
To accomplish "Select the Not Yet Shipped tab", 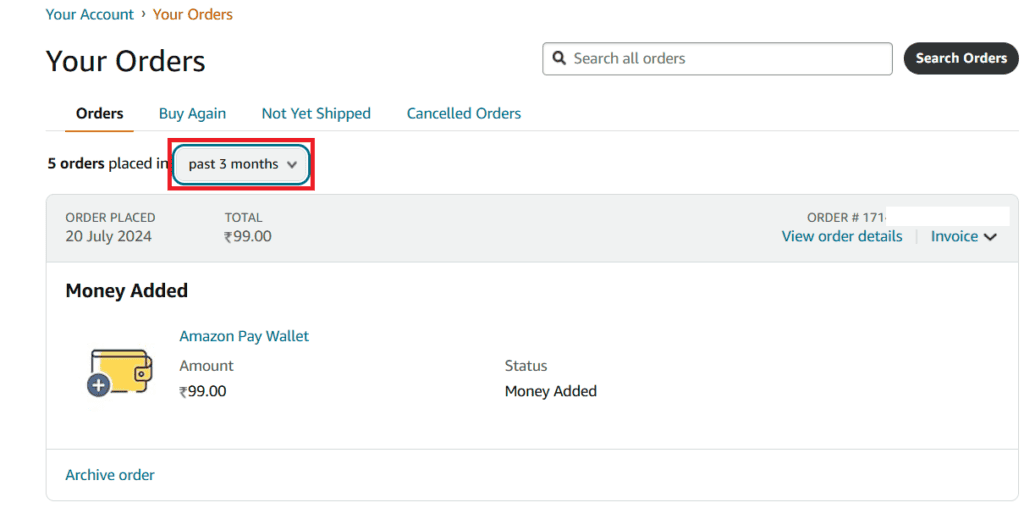I will pos(316,114).
